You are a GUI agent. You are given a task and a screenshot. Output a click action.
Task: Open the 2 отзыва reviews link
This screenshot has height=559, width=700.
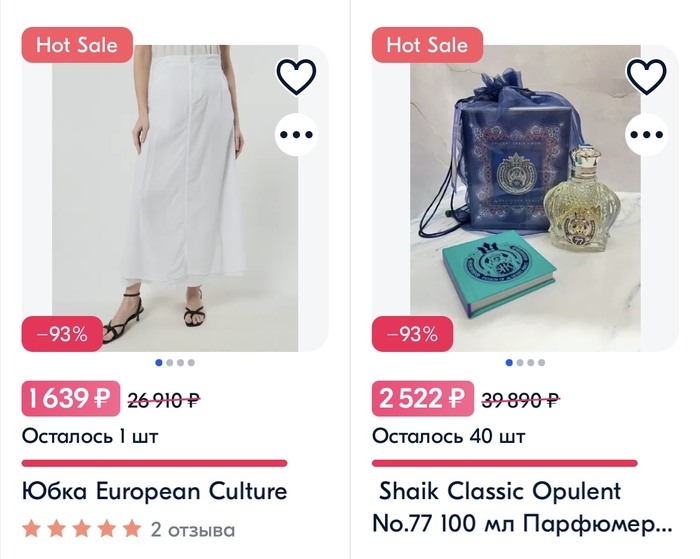pyautogui.click(x=192, y=530)
